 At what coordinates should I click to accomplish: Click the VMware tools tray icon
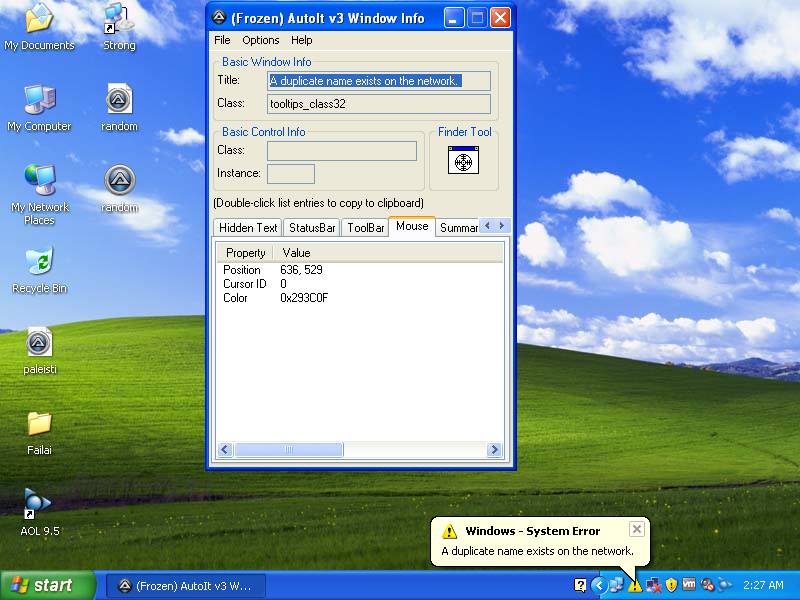(x=689, y=585)
